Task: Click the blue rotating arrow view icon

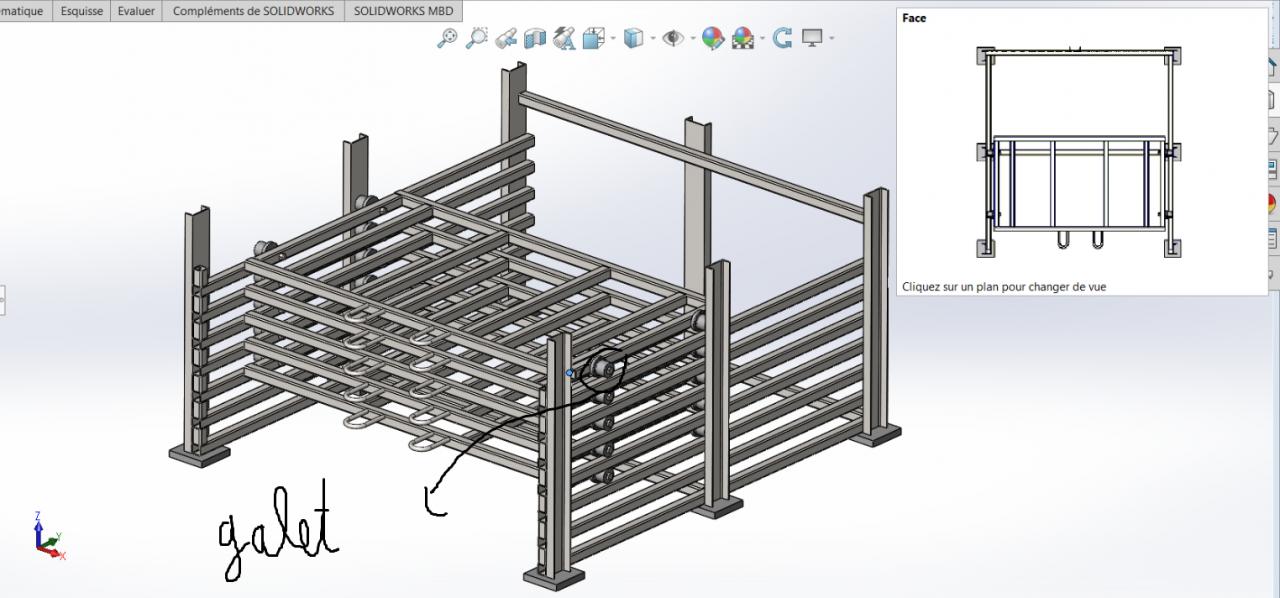Action: pyautogui.click(x=783, y=38)
